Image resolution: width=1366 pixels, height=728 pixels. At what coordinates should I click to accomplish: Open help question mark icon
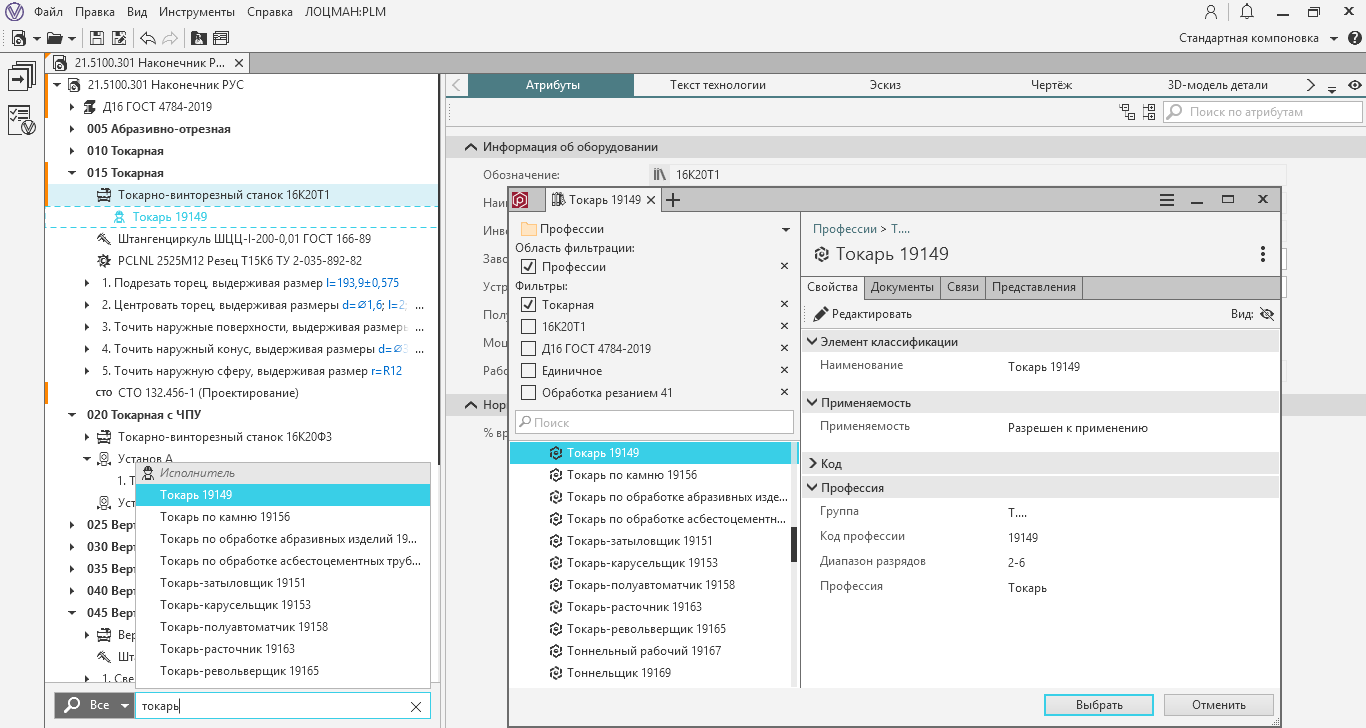pyautogui.click(x=1354, y=38)
